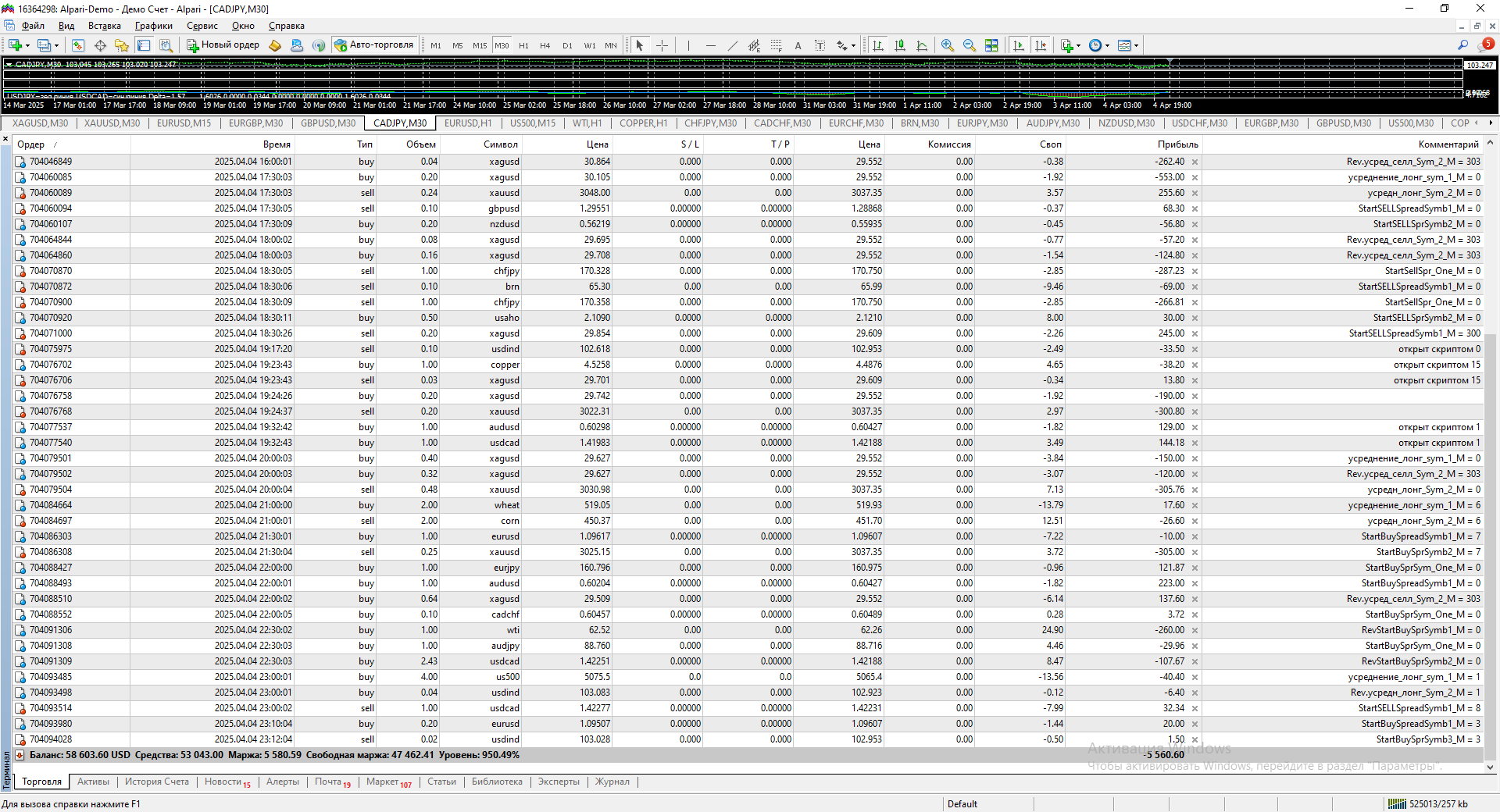Toggle the Авто-торговля button

coord(374,45)
